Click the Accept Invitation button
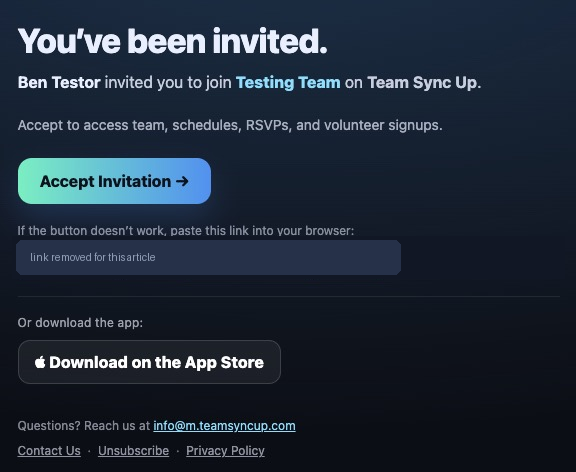 [114, 181]
